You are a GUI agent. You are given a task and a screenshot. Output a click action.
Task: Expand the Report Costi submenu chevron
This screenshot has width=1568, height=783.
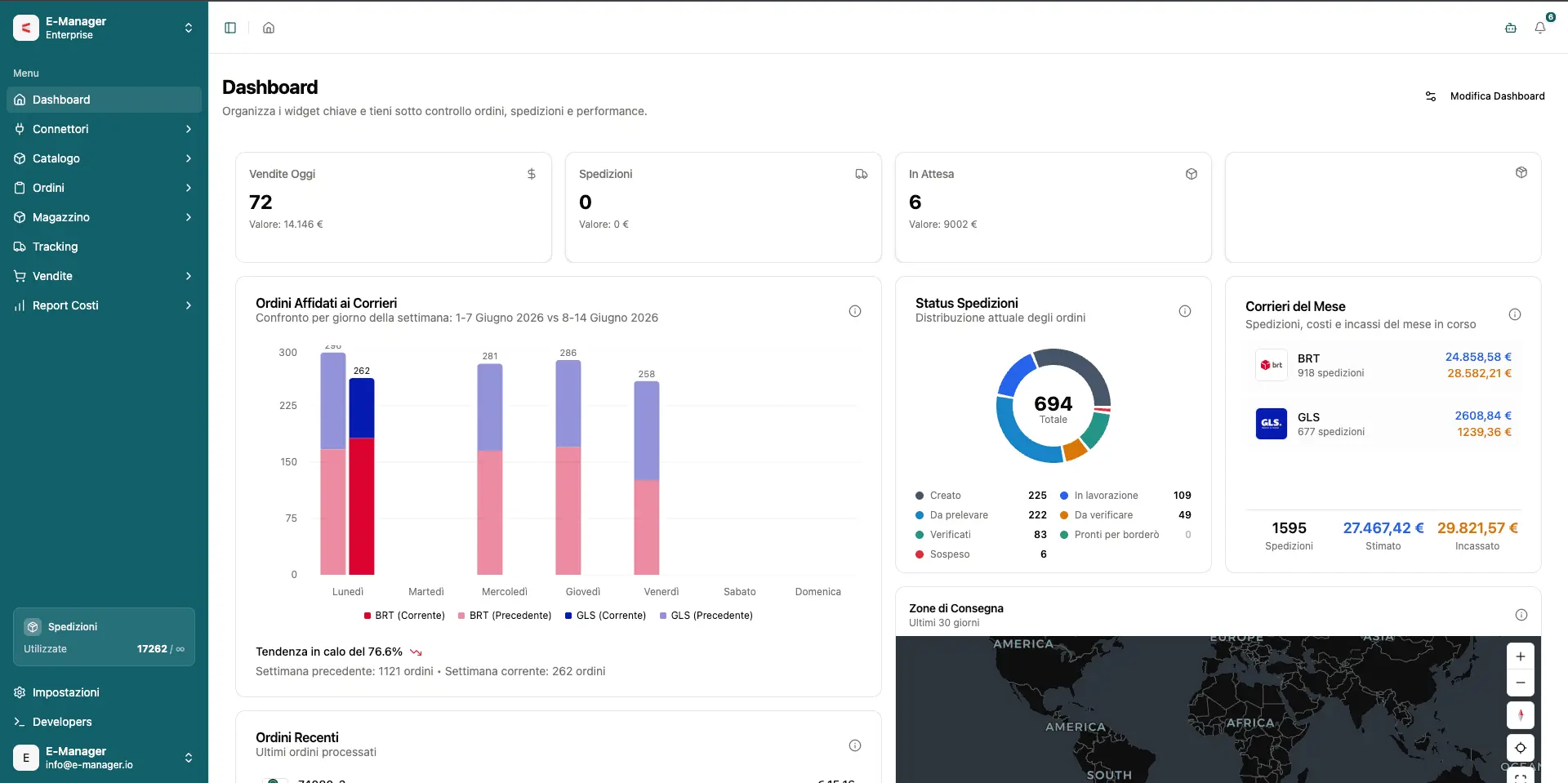click(x=189, y=305)
